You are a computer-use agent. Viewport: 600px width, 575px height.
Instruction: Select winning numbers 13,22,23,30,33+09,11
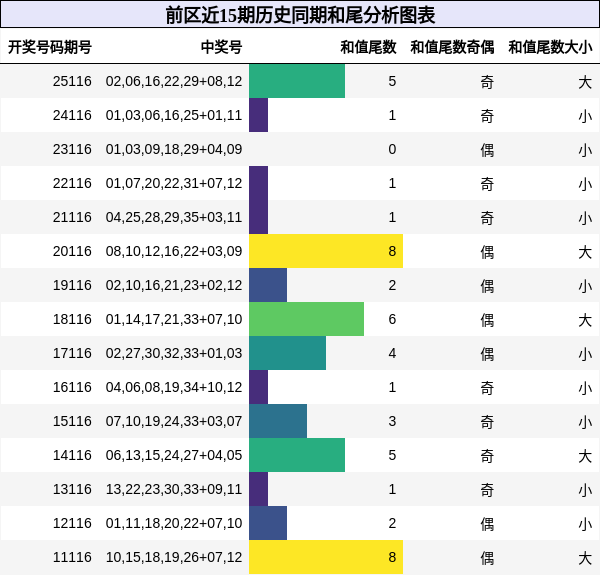174,489
